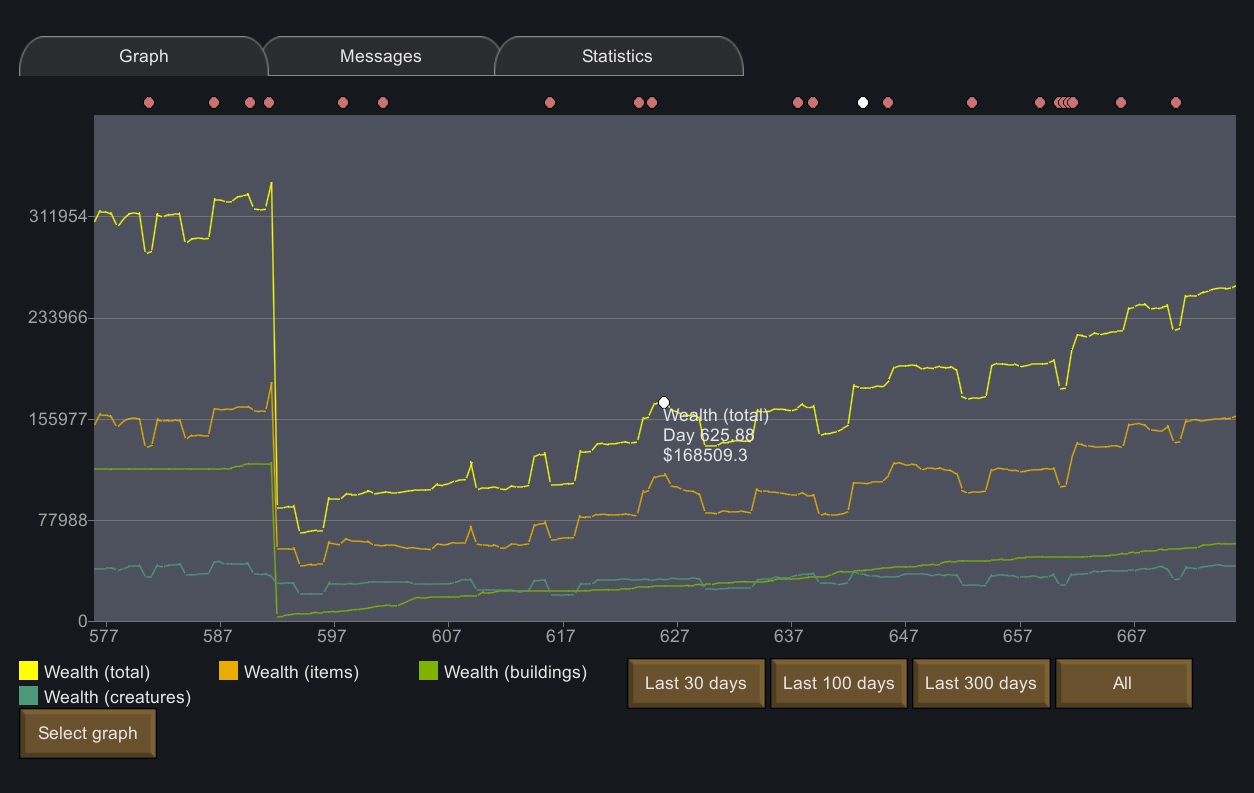The width and height of the screenshot is (1254, 793).
Task: Click the Wealth (total) legend label
Action: pyautogui.click(x=97, y=672)
